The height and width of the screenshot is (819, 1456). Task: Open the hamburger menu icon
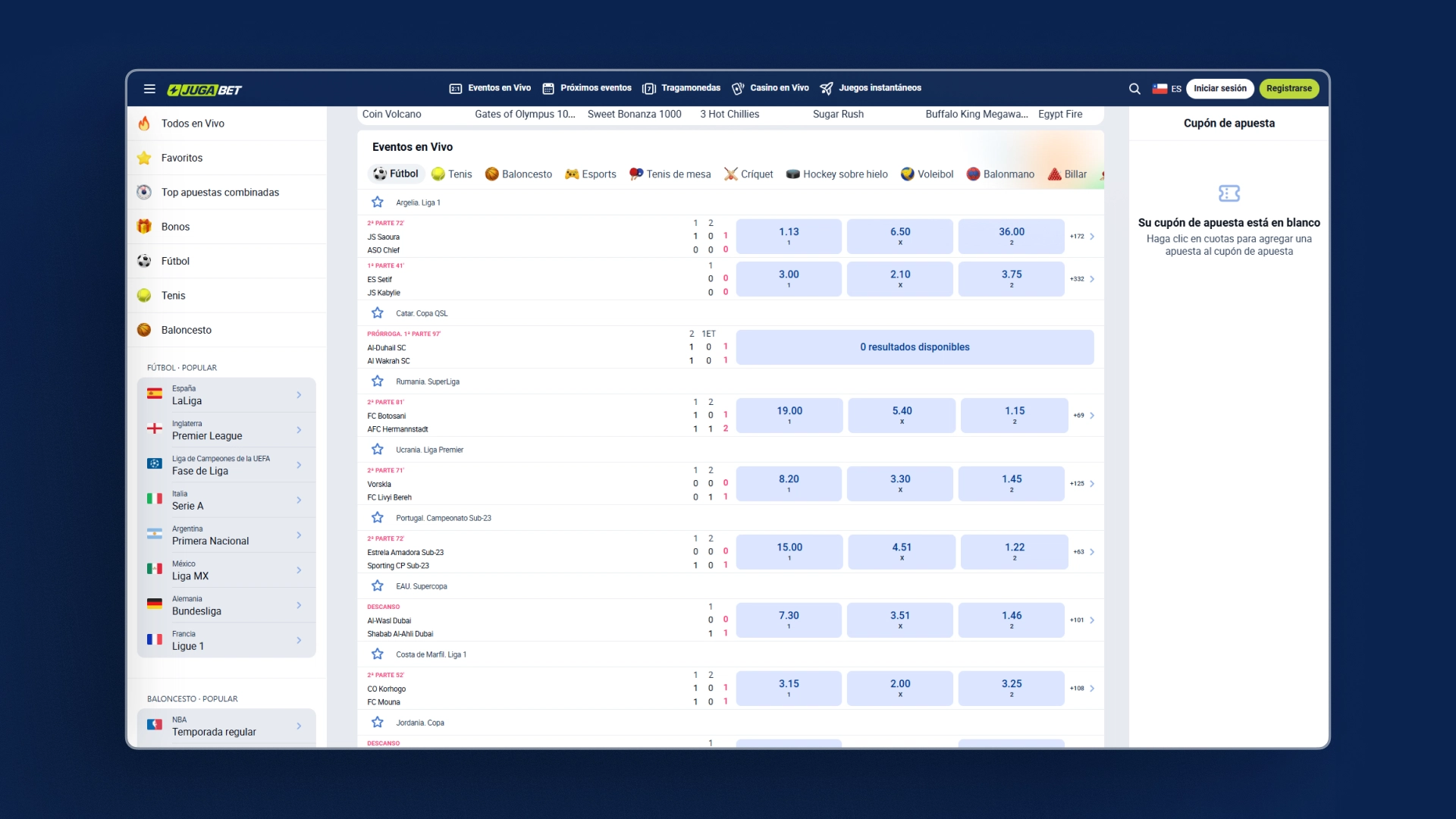click(x=149, y=89)
